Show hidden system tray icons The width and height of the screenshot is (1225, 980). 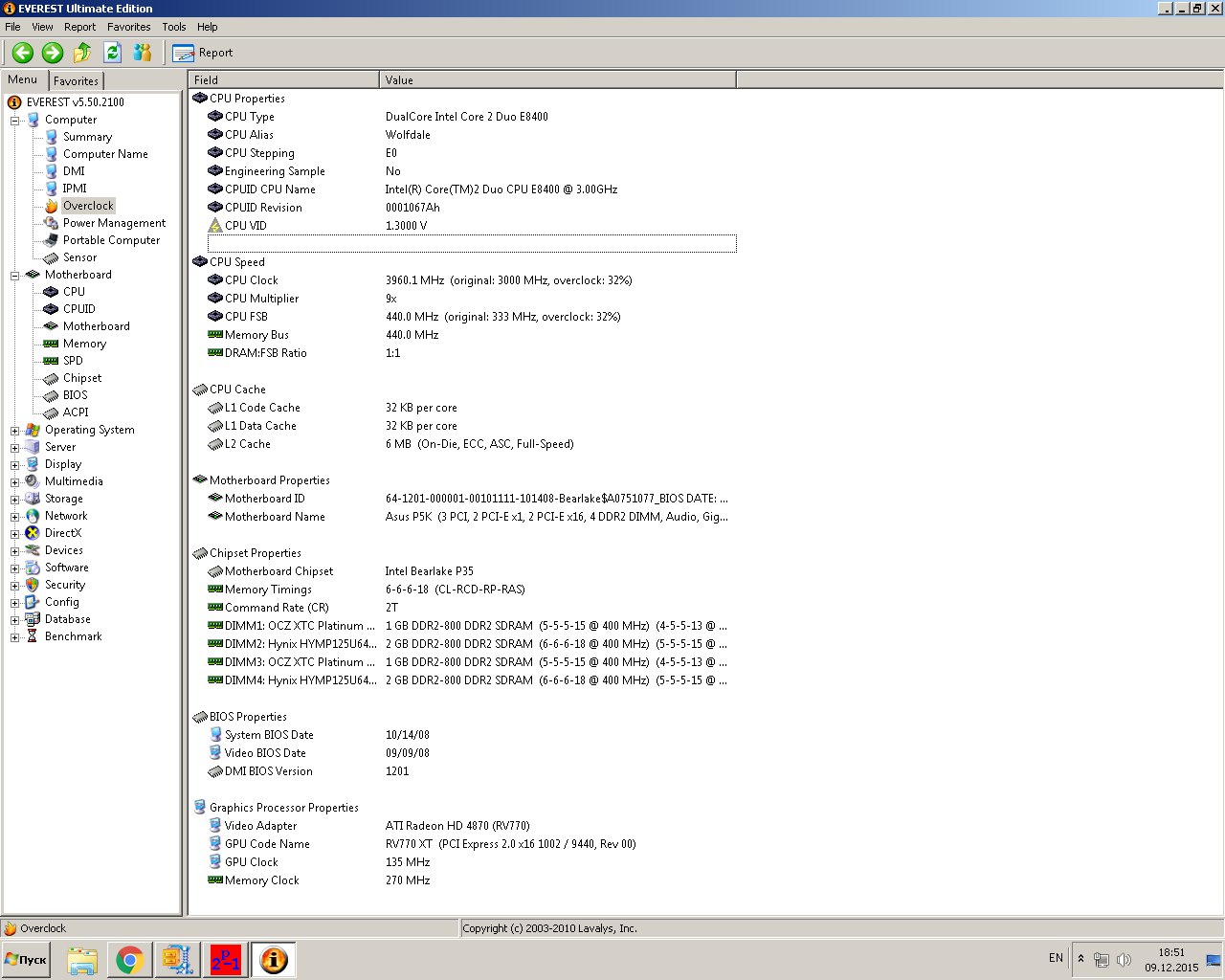(x=1080, y=959)
